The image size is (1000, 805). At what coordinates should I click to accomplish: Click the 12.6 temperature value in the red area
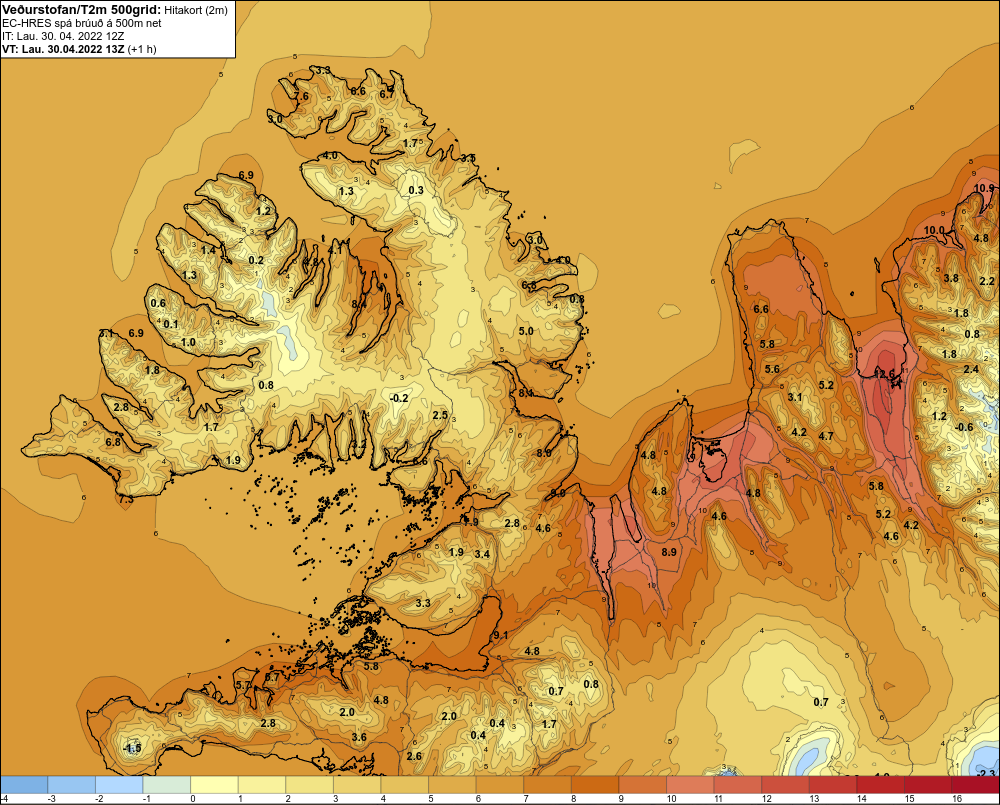[885, 374]
